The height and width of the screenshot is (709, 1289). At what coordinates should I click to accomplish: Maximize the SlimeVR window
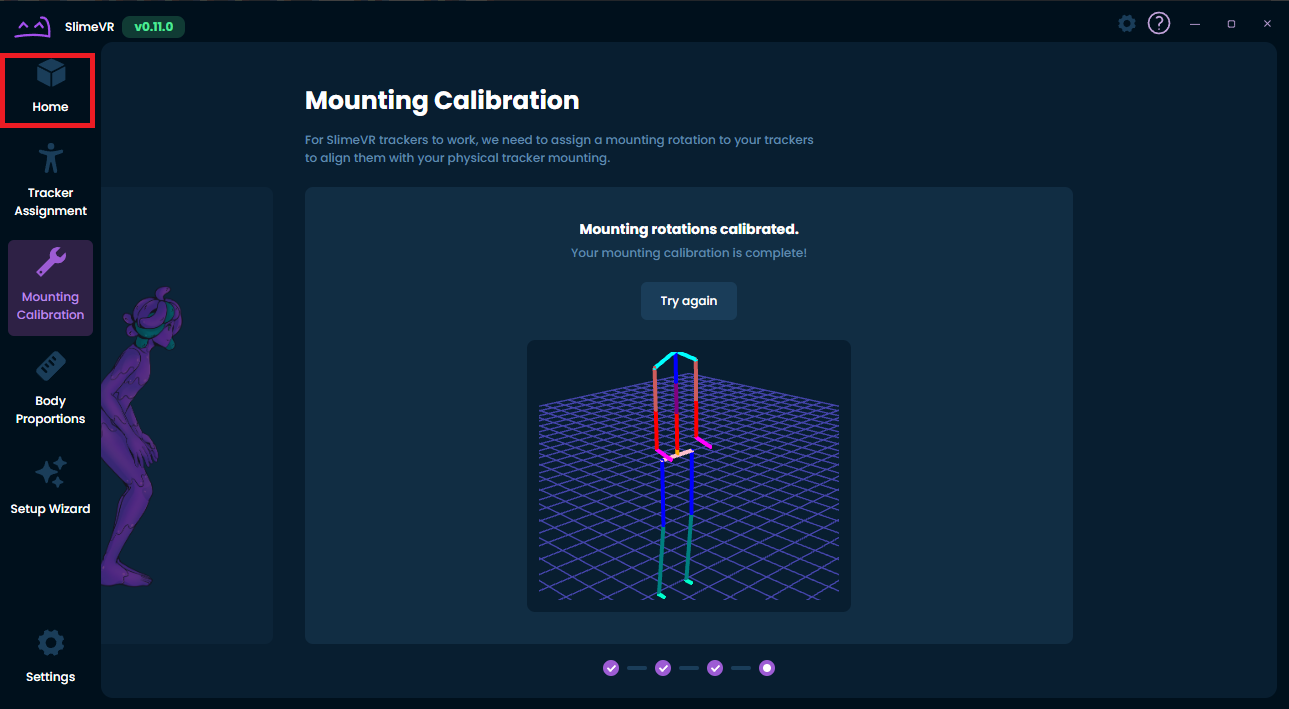[1231, 24]
